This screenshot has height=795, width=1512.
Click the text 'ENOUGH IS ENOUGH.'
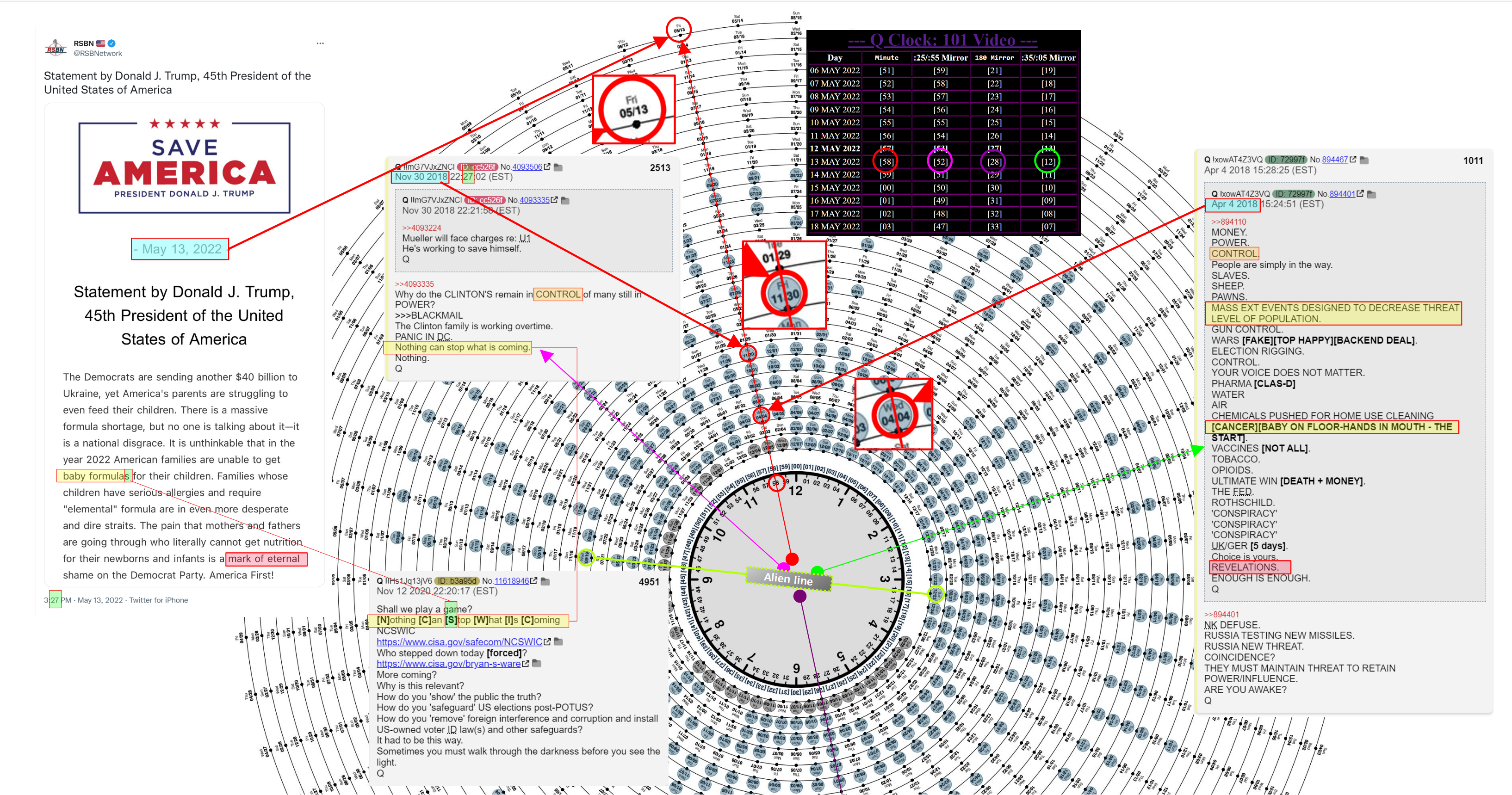[x=1260, y=578]
